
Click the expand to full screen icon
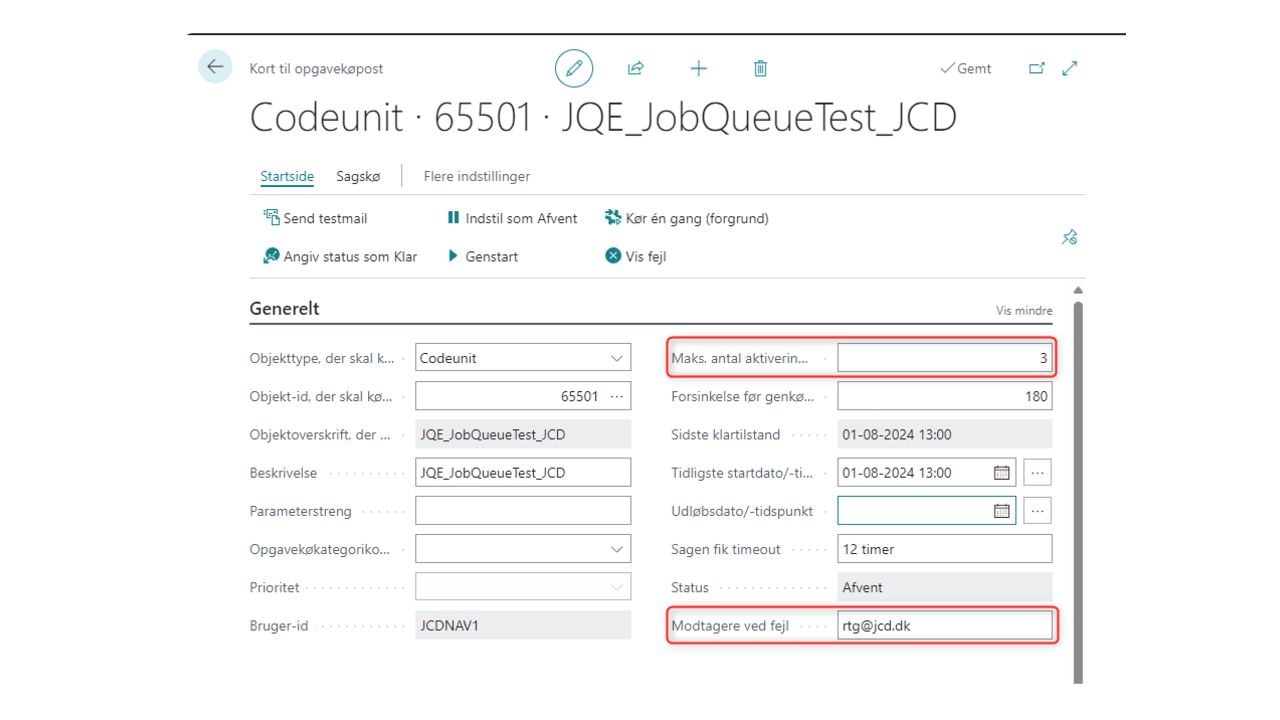pyautogui.click(x=1070, y=68)
